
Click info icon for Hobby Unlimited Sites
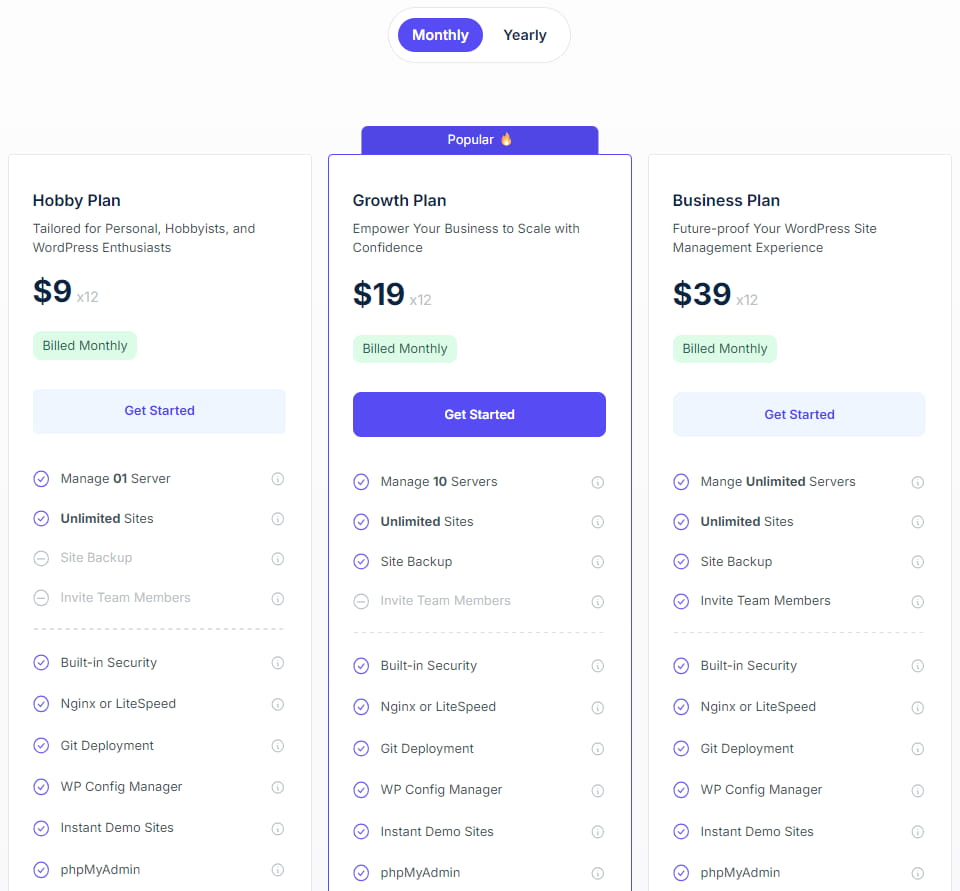click(x=278, y=519)
